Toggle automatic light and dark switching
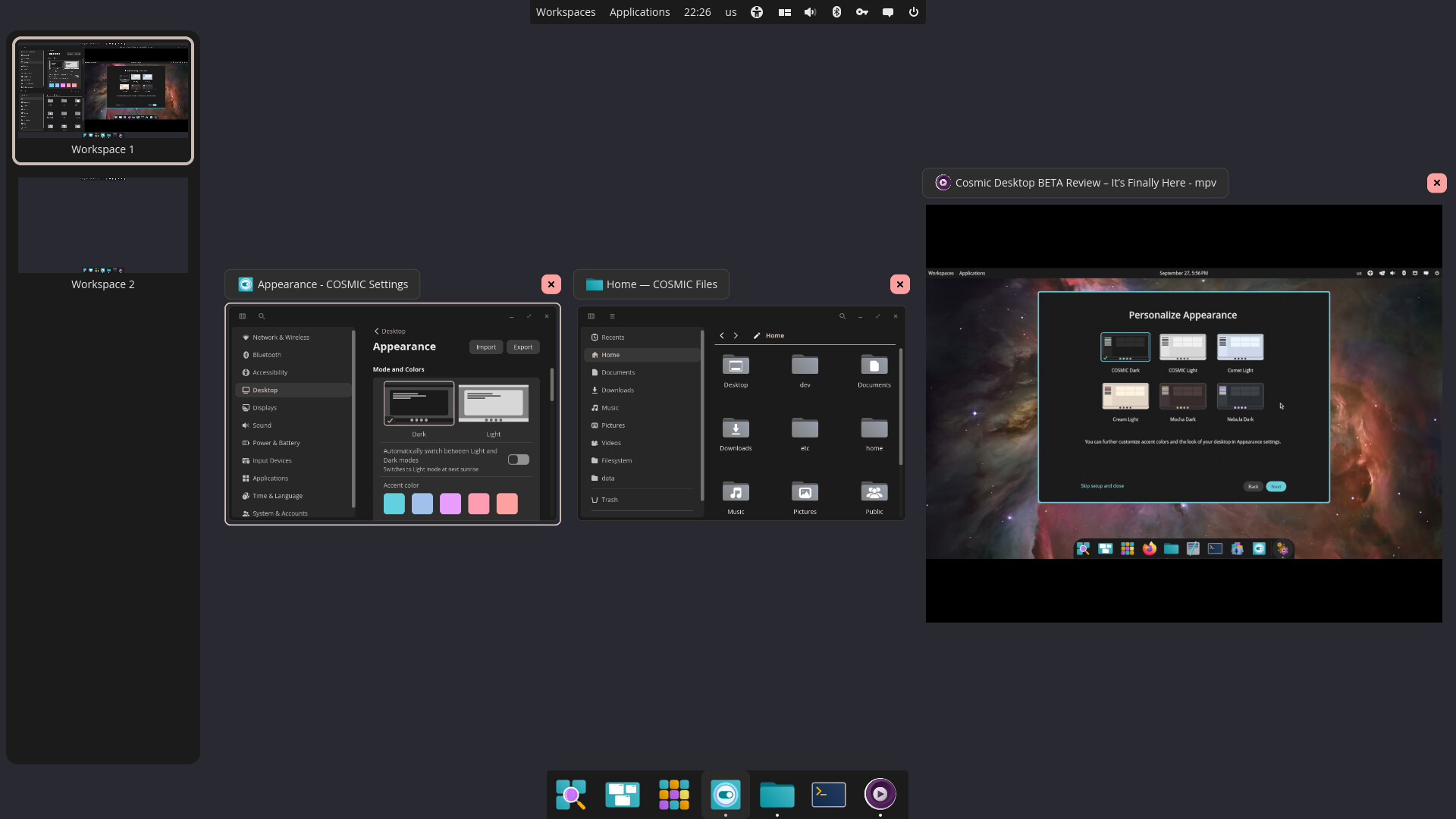Image resolution: width=1456 pixels, height=819 pixels. pyautogui.click(x=518, y=460)
